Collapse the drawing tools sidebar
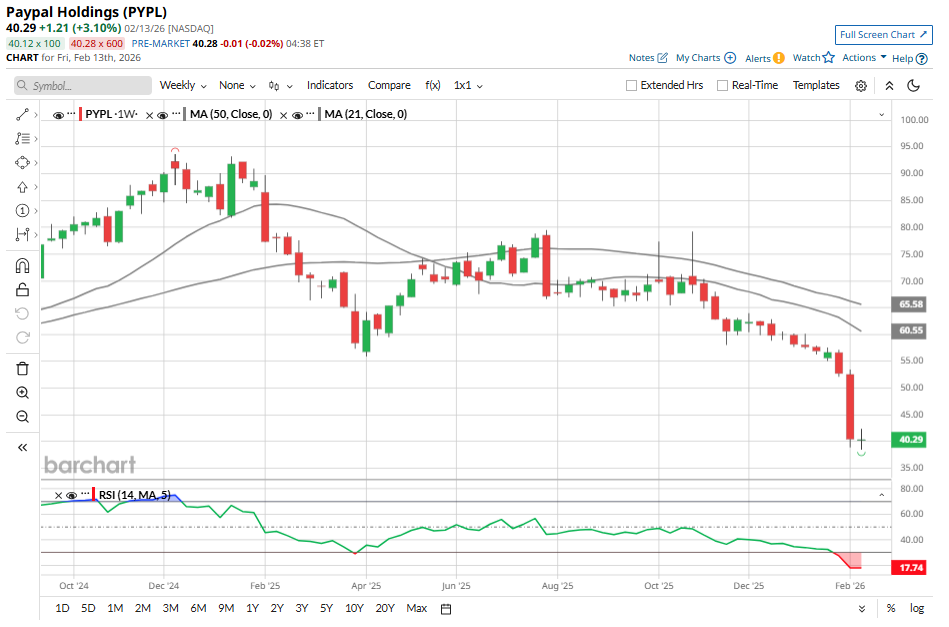949x627 pixels. coord(22,447)
